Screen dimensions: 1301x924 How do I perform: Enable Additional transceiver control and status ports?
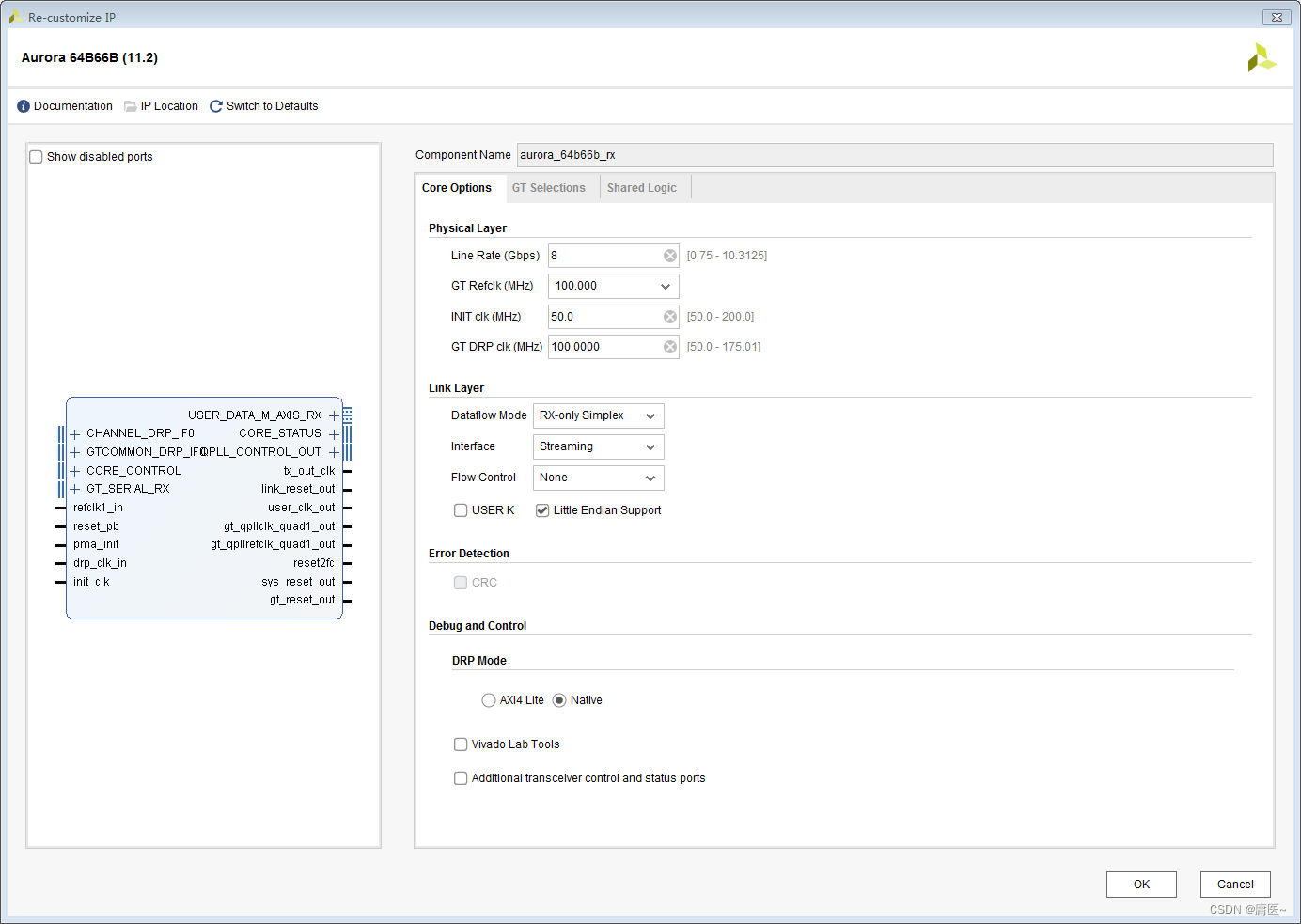(461, 778)
